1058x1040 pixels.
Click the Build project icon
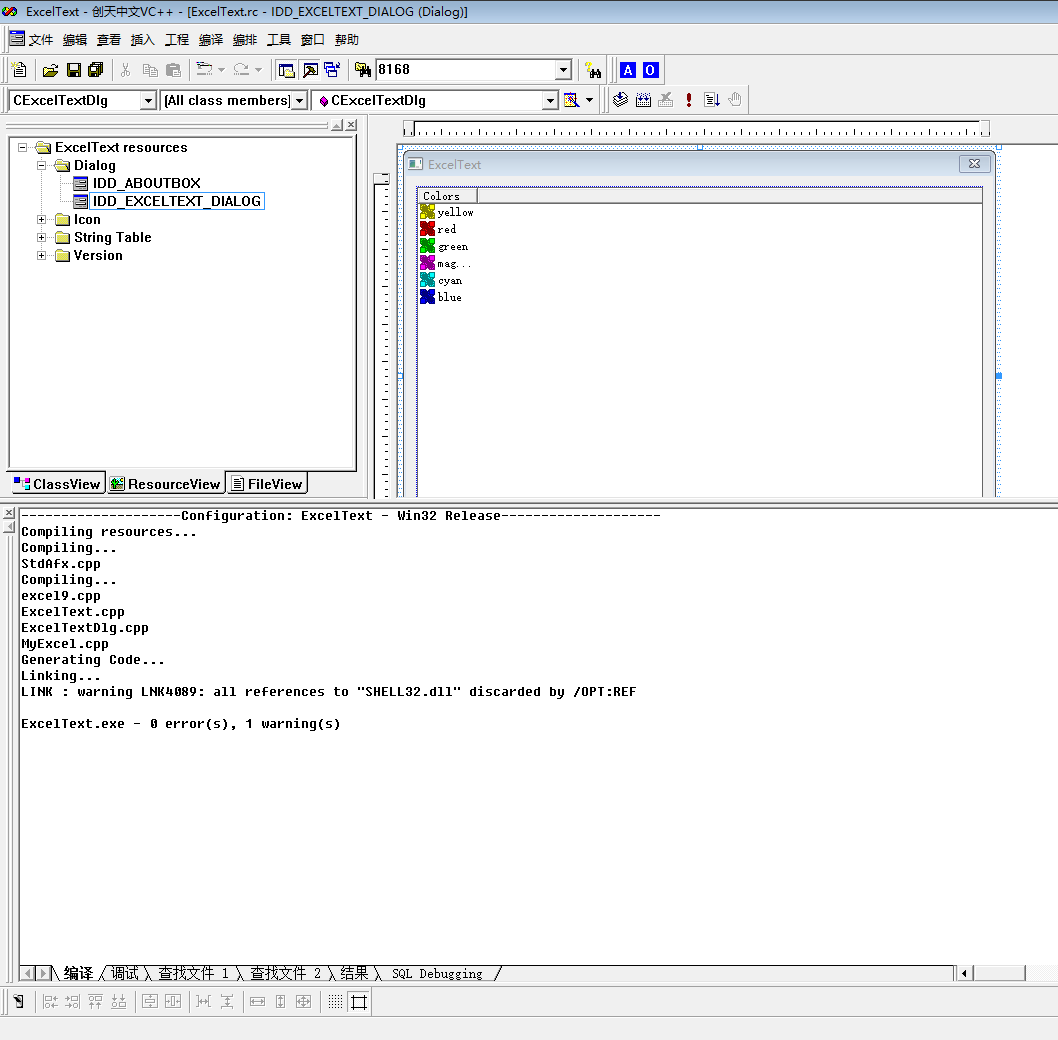tap(643, 100)
